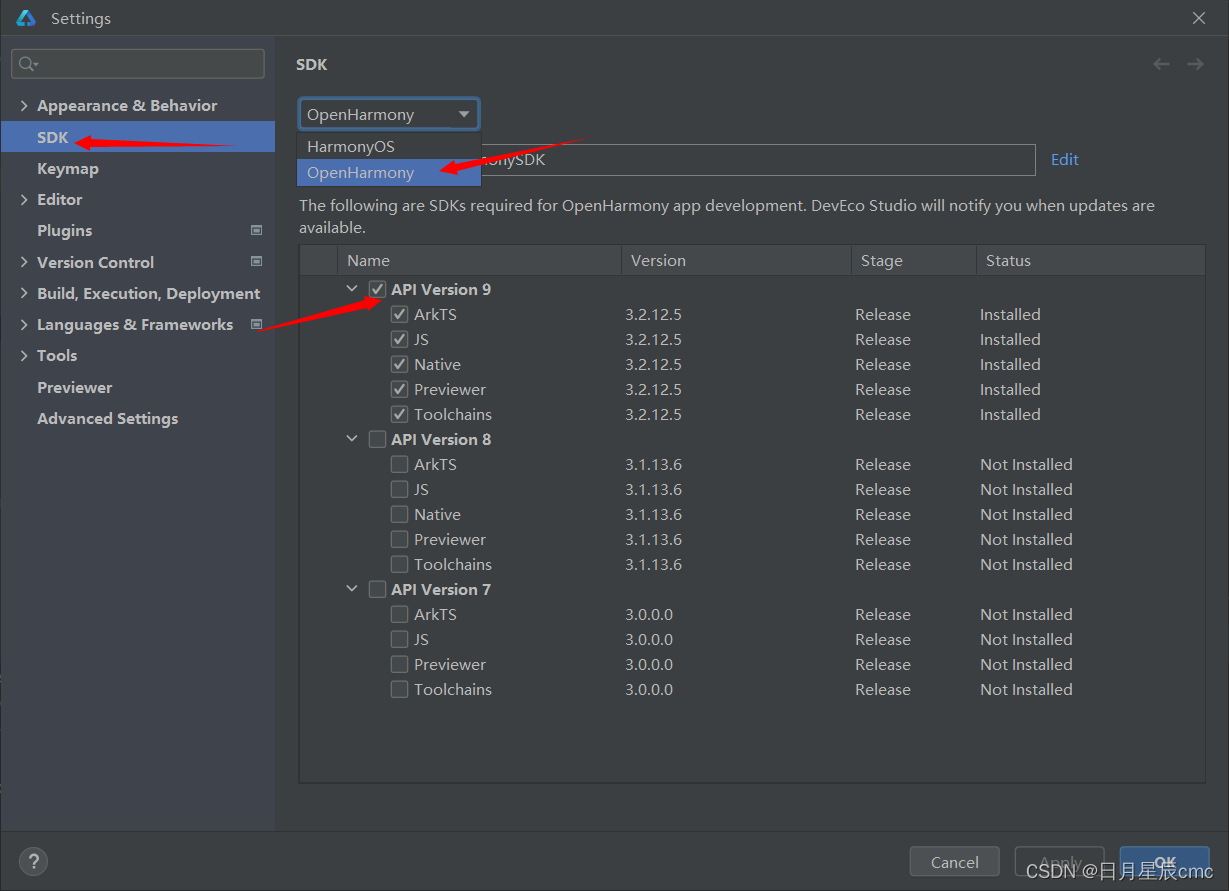This screenshot has width=1229, height=891.
Task: Check Previewer under API Version 7
Action: (399, 664)
